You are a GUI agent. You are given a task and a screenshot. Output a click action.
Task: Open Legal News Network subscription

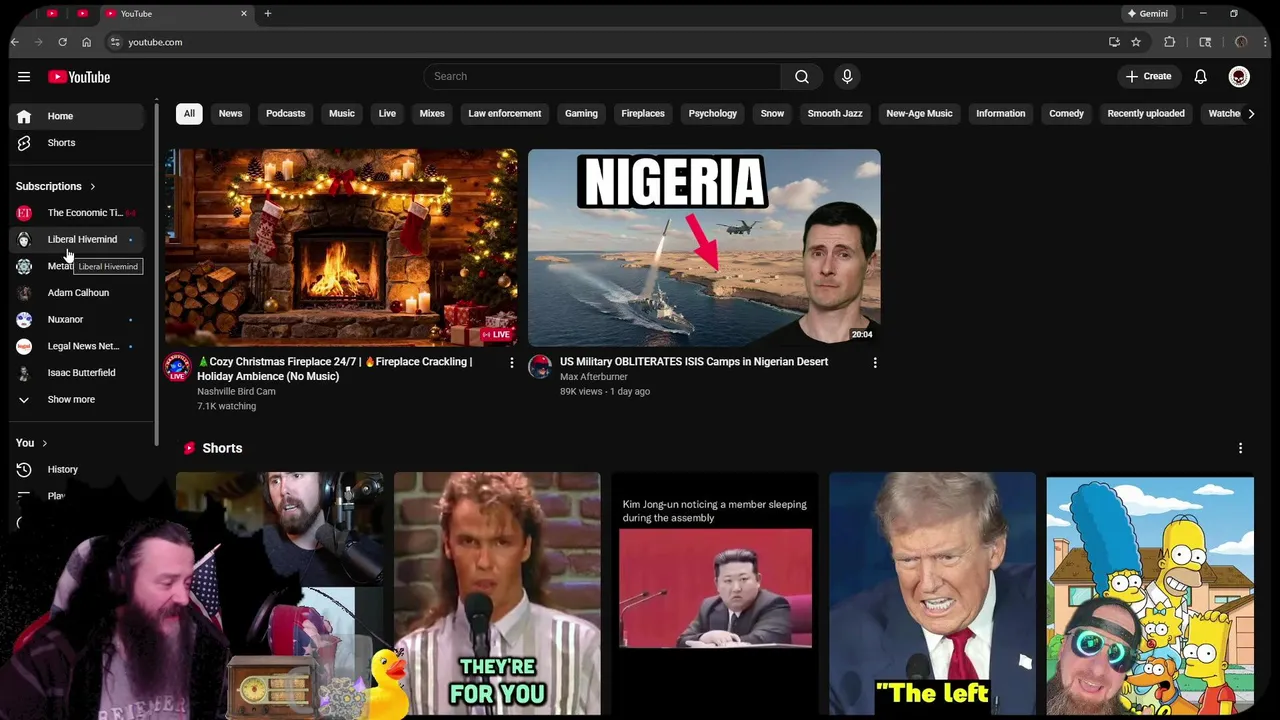point(78,346)
